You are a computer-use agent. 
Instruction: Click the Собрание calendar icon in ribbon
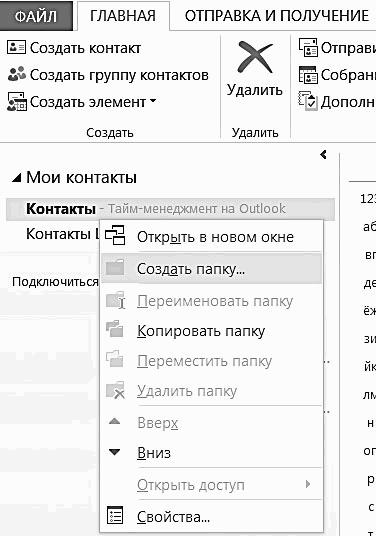pyautogui.click(x=308, y=75)
